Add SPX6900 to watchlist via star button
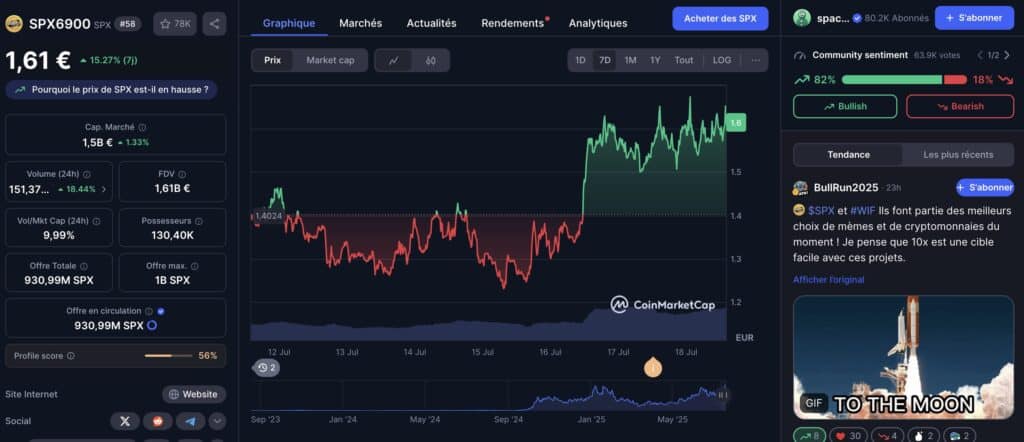The image size is (1024, 442). click(175, 24)
